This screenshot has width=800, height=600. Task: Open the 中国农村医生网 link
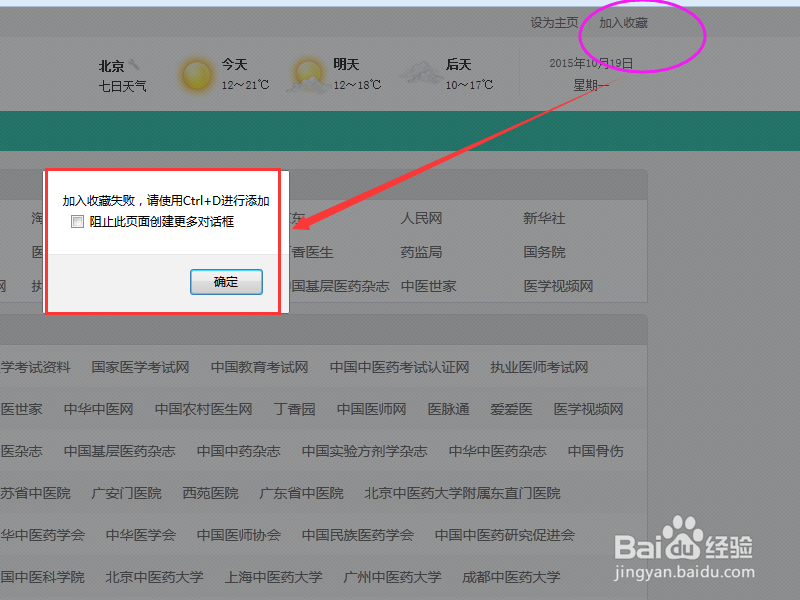(x=204, y=409)
